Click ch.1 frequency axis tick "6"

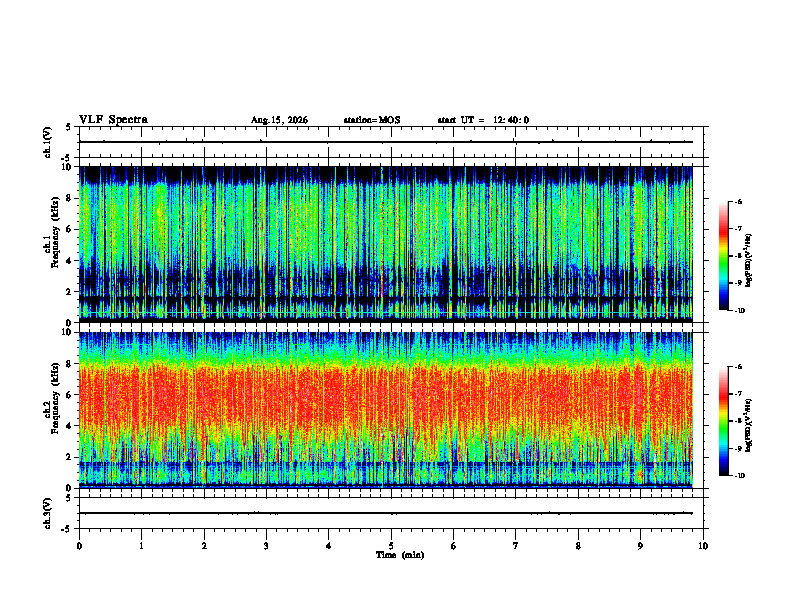coord(70,229)
